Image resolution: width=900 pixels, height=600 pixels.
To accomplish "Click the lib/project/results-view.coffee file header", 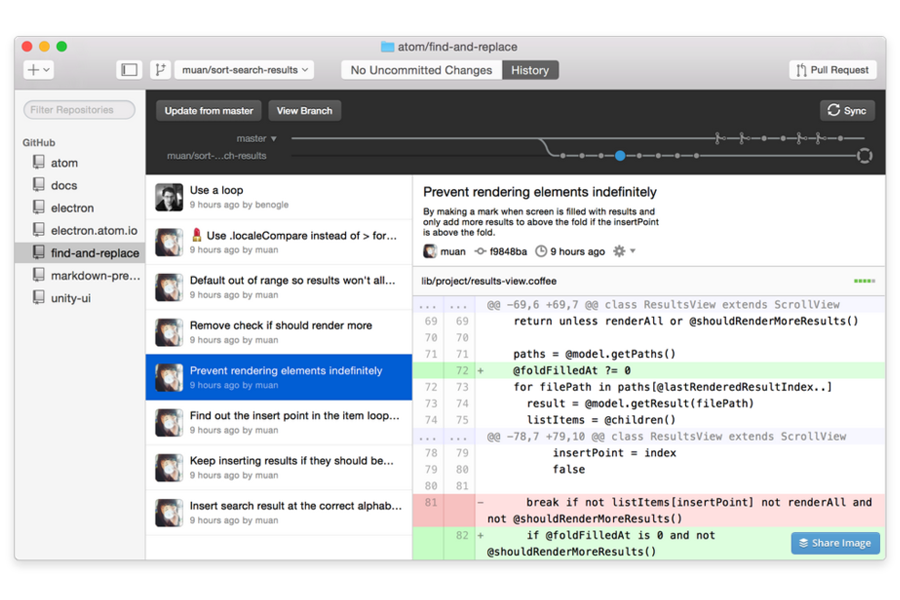I will [x=649, y=281].
